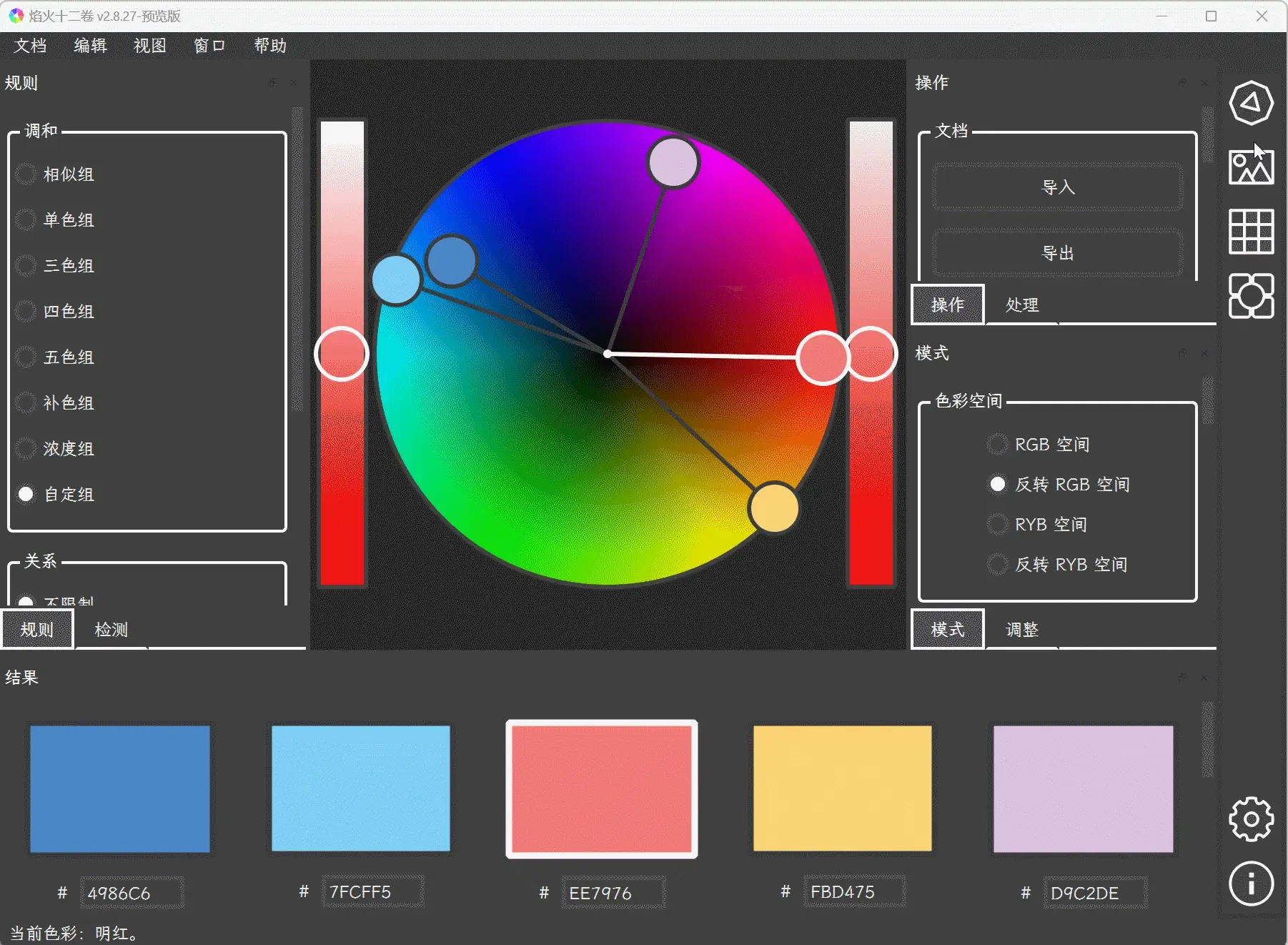Select the RGB 空间 color space option
Screen dimensions: 1288x945
click(997, 445)
